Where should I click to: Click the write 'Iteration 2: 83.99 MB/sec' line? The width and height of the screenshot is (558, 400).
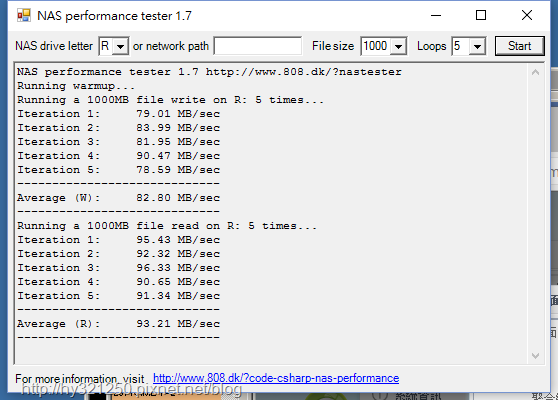pyautogui.click(x=119, y=128)
